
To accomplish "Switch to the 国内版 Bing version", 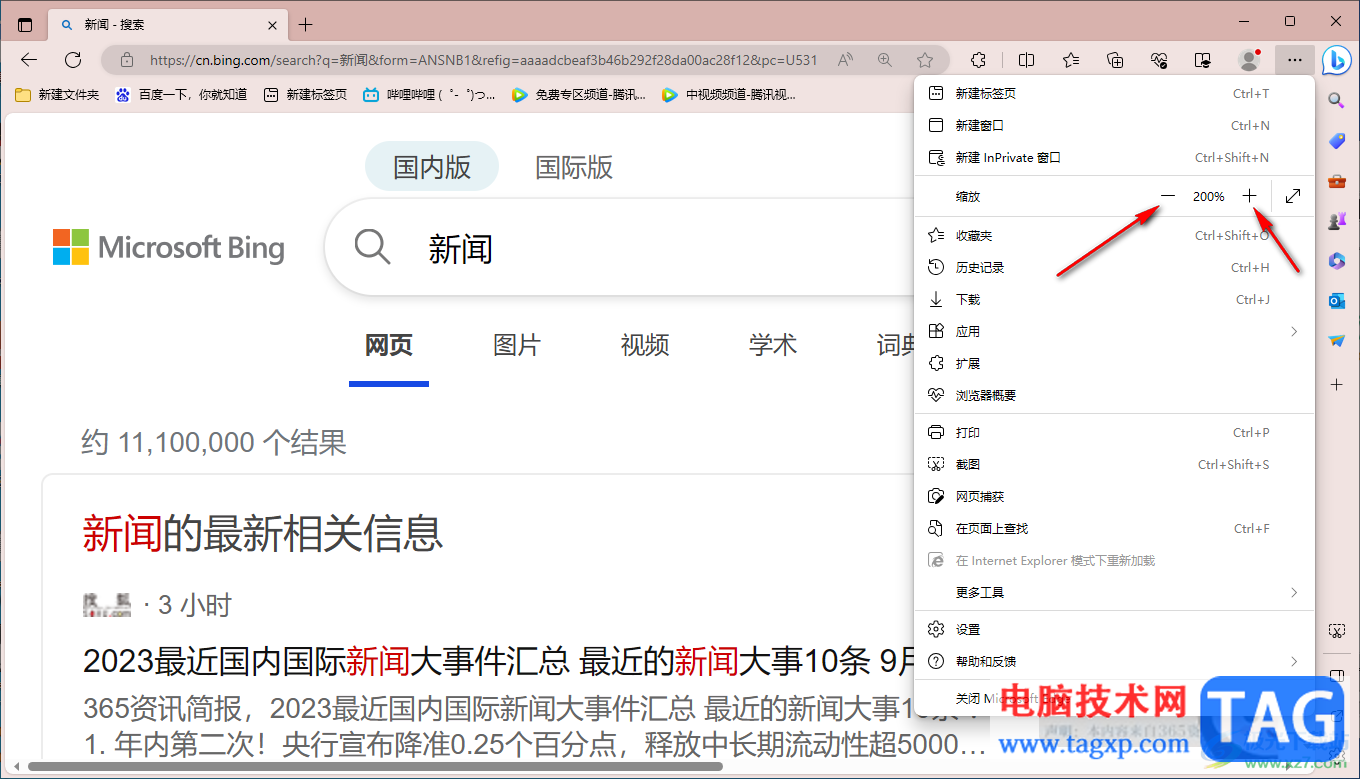I will pyautogui.click(x=432, y=167).
